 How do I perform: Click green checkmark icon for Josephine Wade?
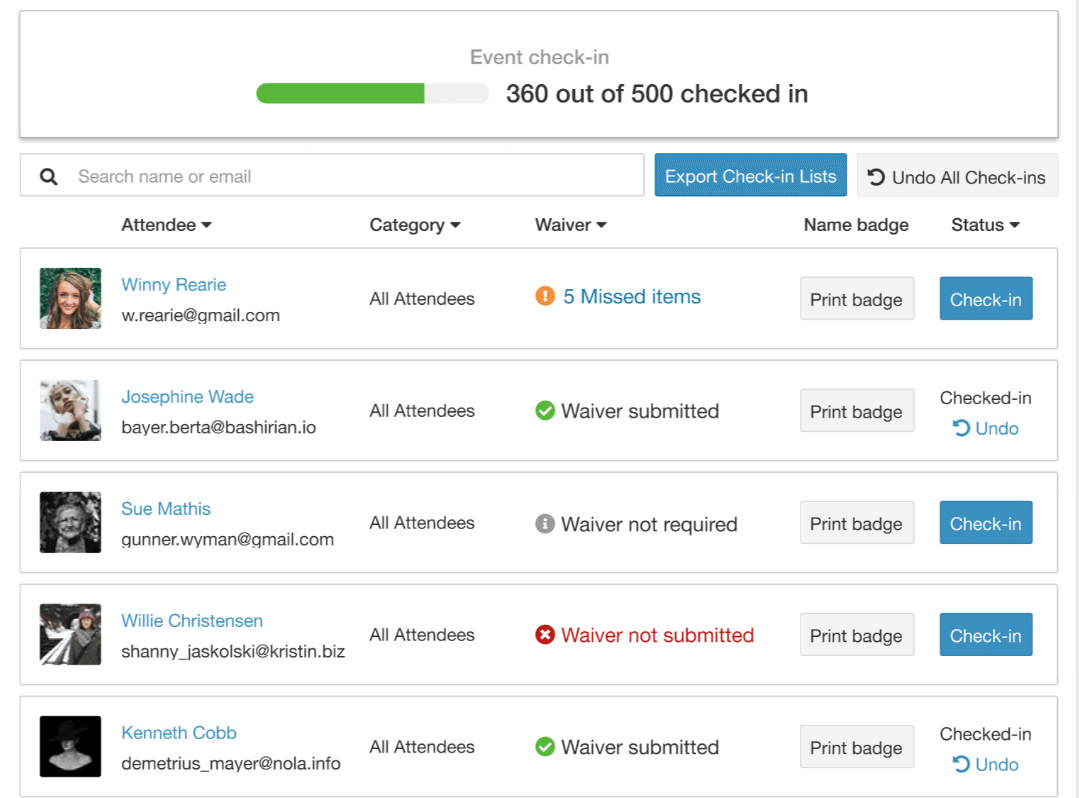click(545, 411)
